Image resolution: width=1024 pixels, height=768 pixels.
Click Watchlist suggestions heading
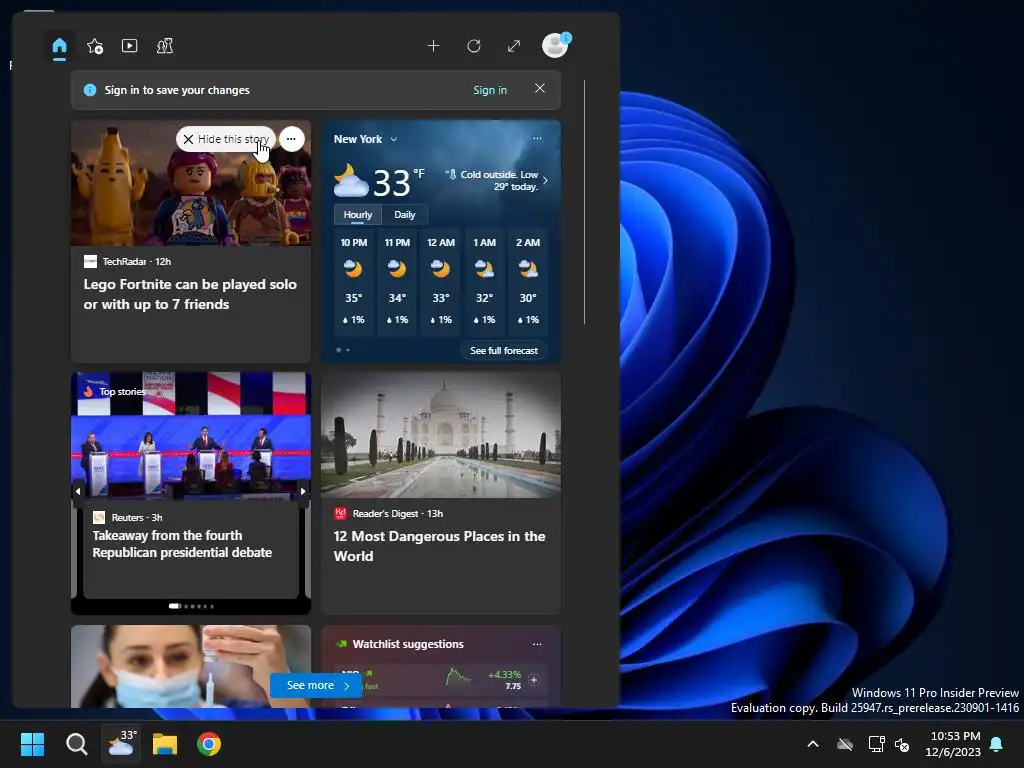pos(408,644)
